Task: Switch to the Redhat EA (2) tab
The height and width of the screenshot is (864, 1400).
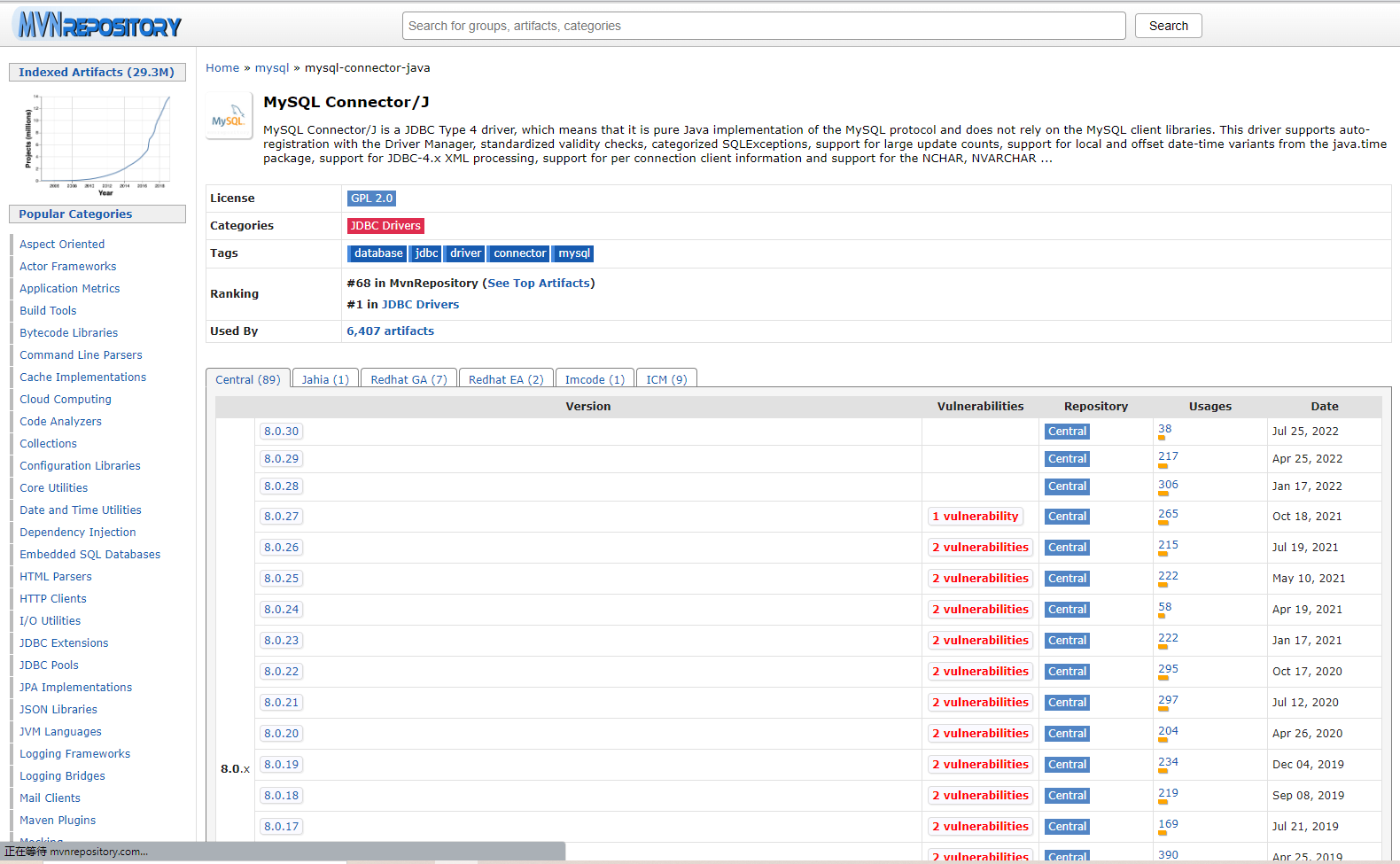Action: click(x=506, y=378)
